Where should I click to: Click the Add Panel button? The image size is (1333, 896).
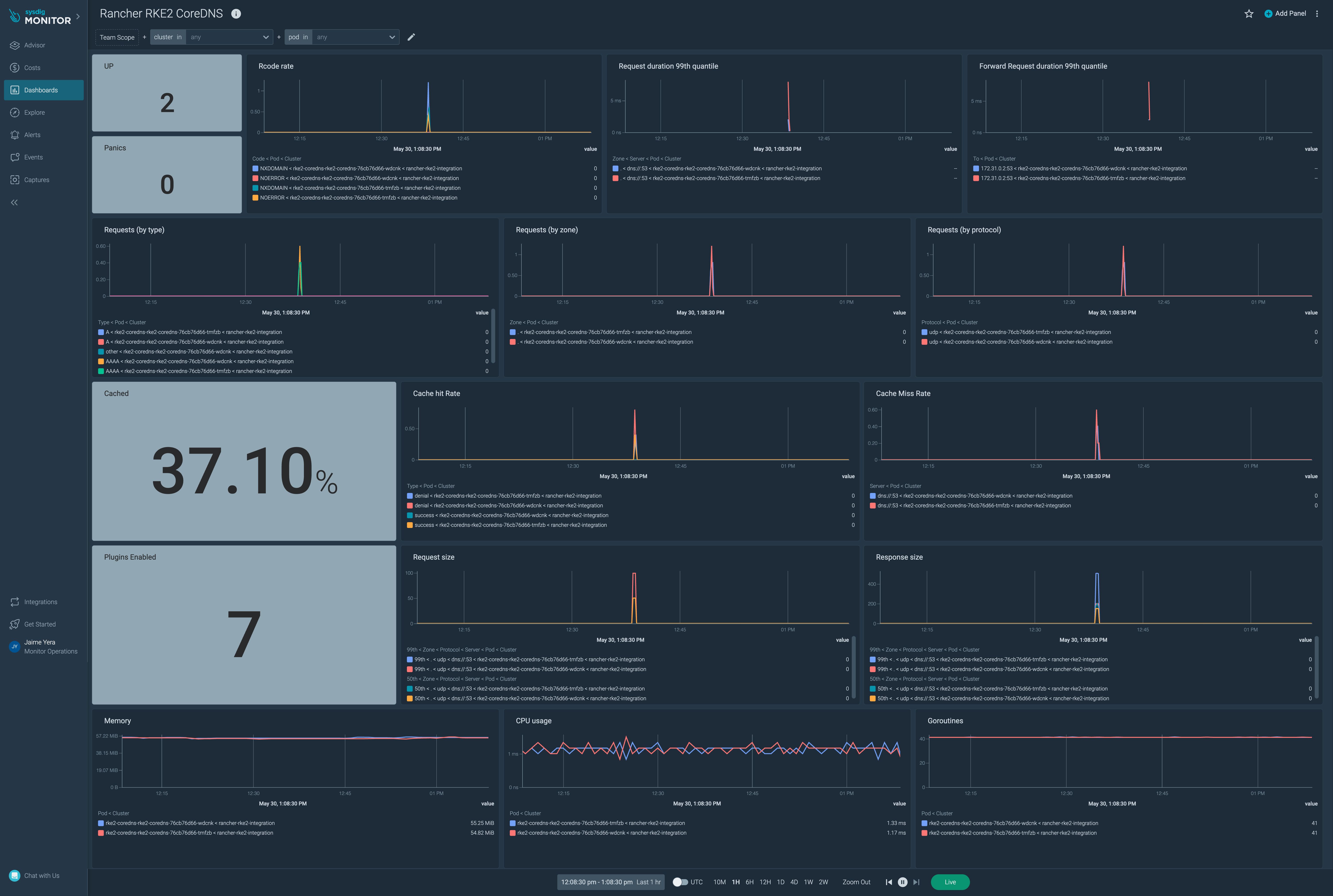coord(1285,13)
